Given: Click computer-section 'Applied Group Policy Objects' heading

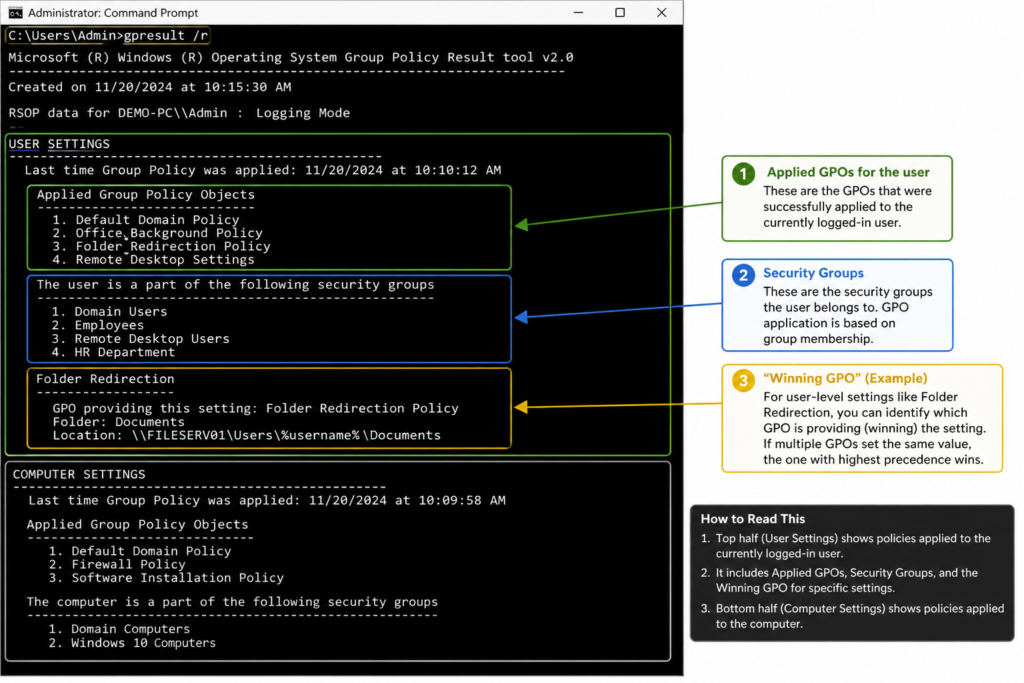Looking at the screenshot, I should coord(137,524).
